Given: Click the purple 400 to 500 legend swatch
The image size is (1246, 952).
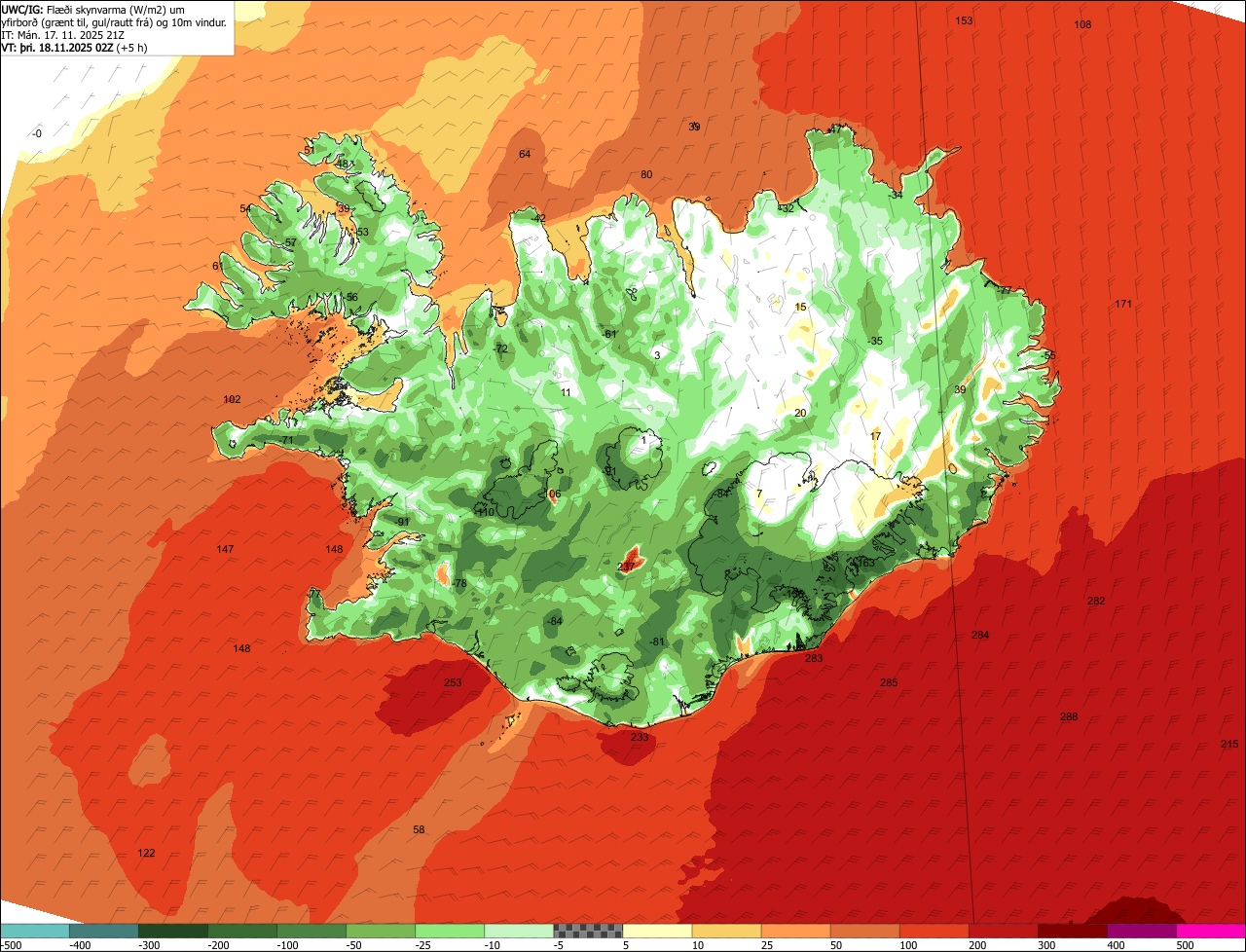Looking at the screenshot, I should pyautogui.click(x=1141, y=931).
